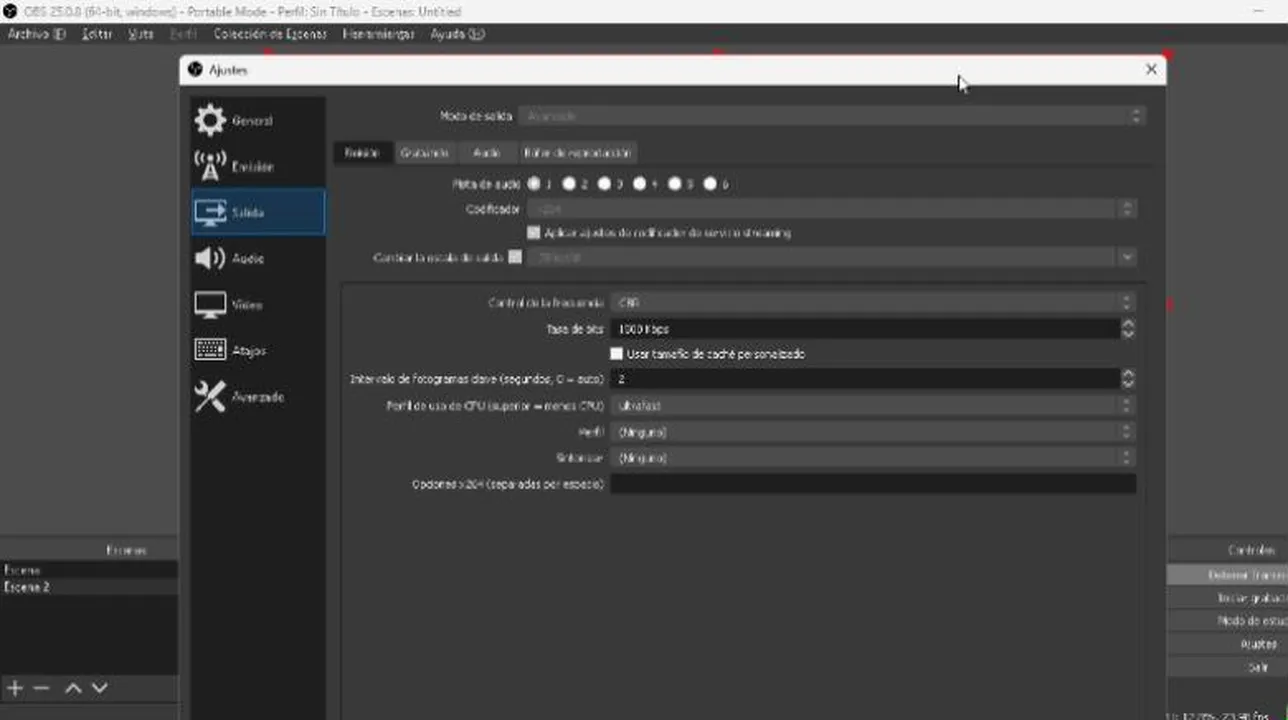
Task: Open 'Colección de Escenas' menu
Action: coord(270,34)
